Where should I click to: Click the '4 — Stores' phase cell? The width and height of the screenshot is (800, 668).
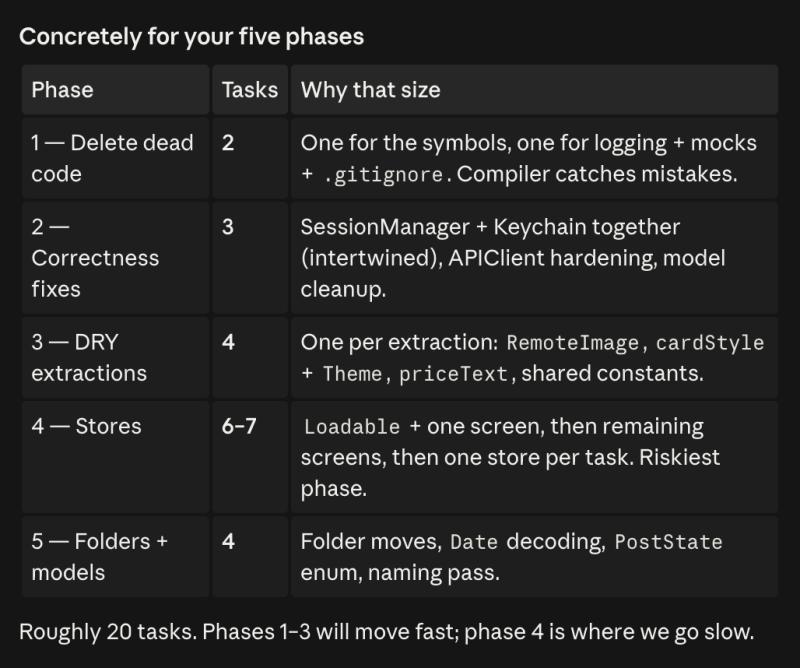(x=115, y=457)
